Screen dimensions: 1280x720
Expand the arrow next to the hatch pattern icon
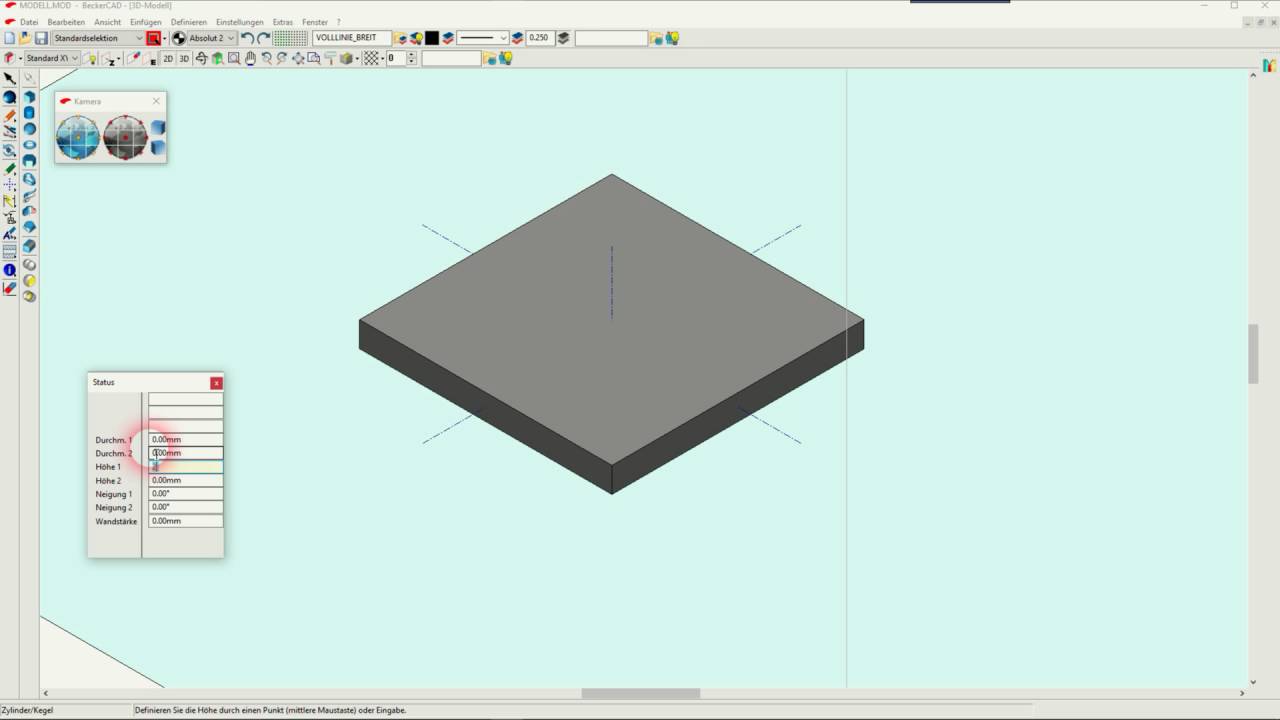tap(383, 58)
